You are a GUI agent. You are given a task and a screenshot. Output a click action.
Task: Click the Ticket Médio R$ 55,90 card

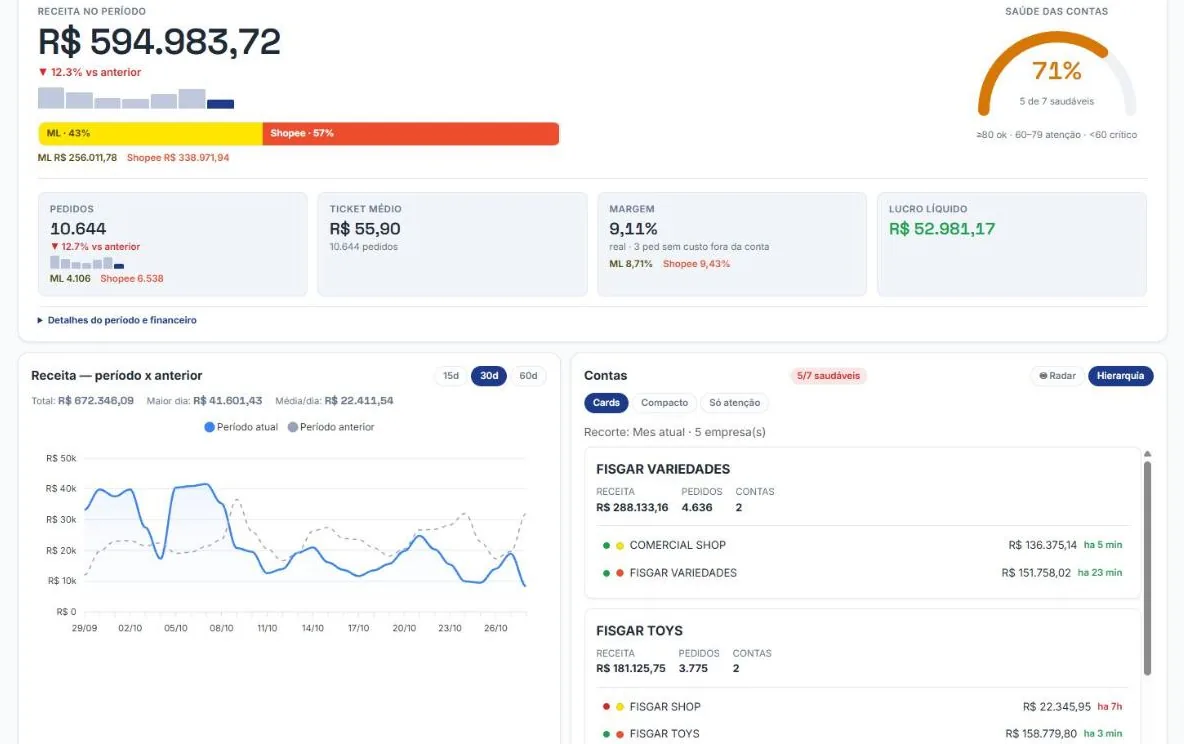coord(452,244)
